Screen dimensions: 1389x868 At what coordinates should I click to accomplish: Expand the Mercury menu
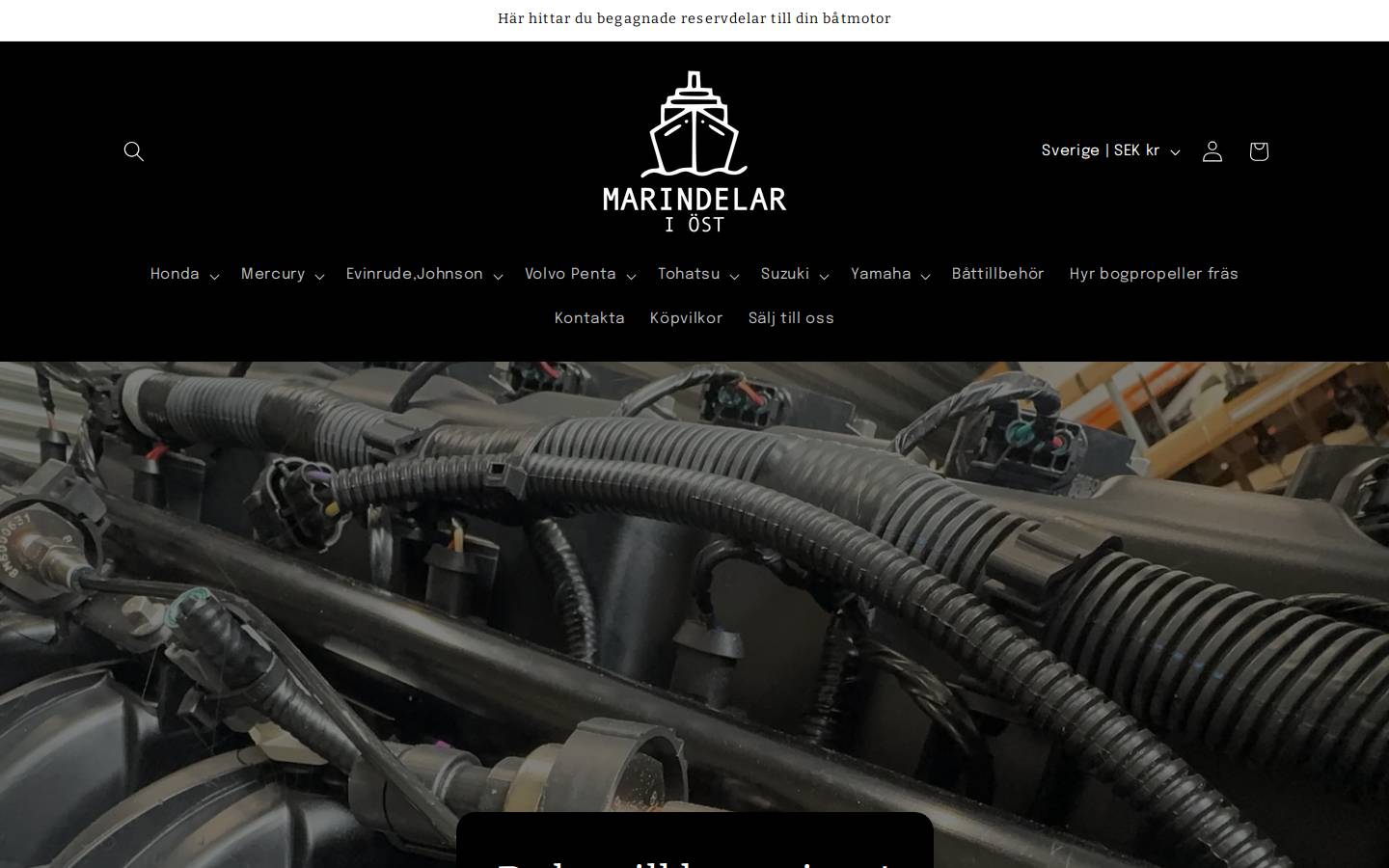283,275
